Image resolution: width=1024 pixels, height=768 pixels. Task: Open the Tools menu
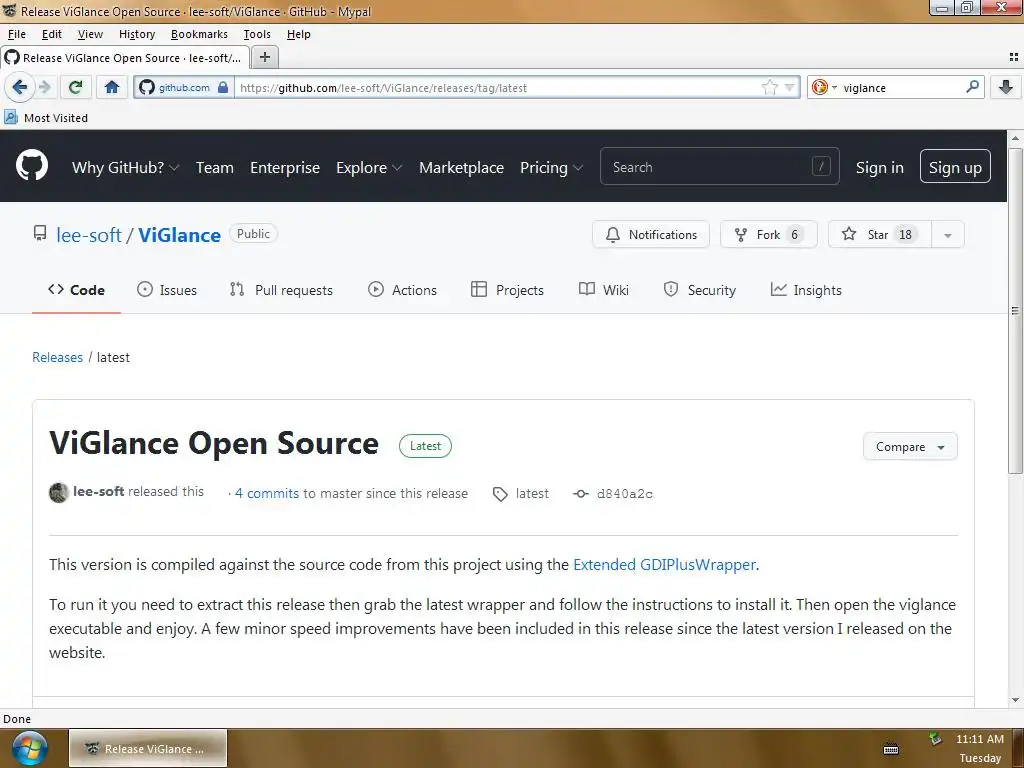(257, 34)
